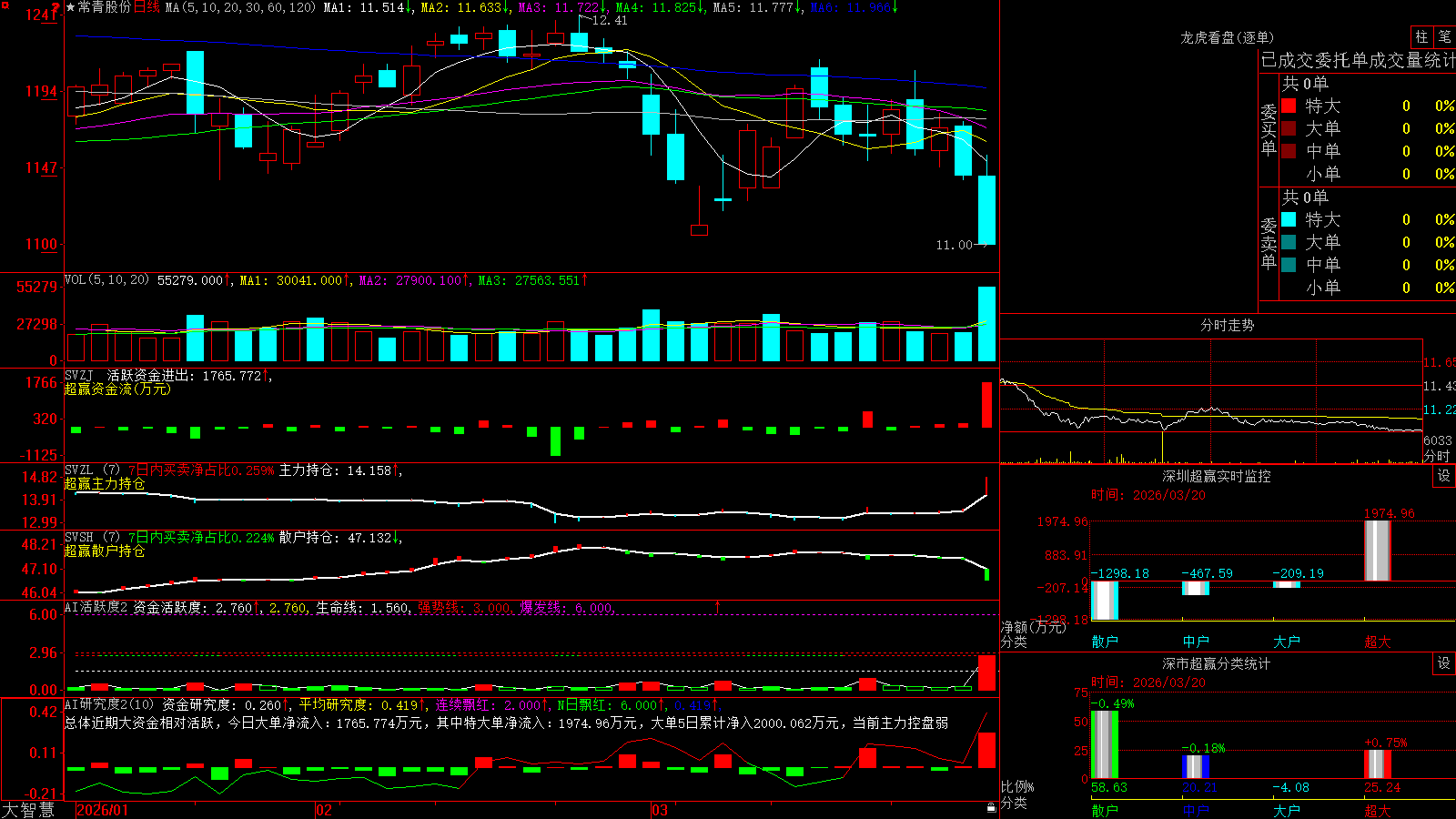The height and width of the screenshot is (819, 1456).
Task: Click the blue 中户 bar labeled -0.18%
Action: tap(1196, 766)
